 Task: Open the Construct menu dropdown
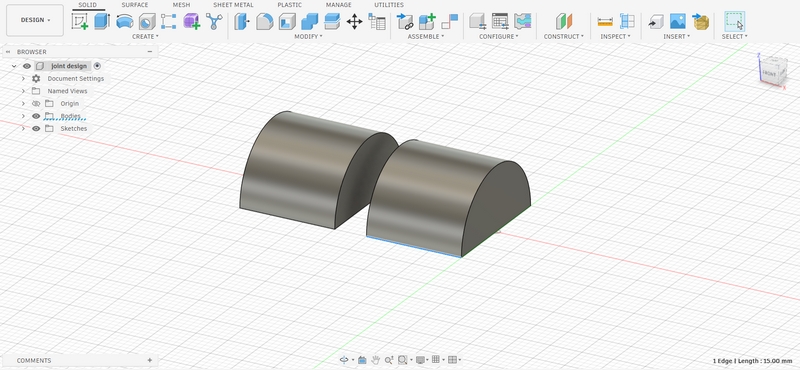tap(564, 37)
